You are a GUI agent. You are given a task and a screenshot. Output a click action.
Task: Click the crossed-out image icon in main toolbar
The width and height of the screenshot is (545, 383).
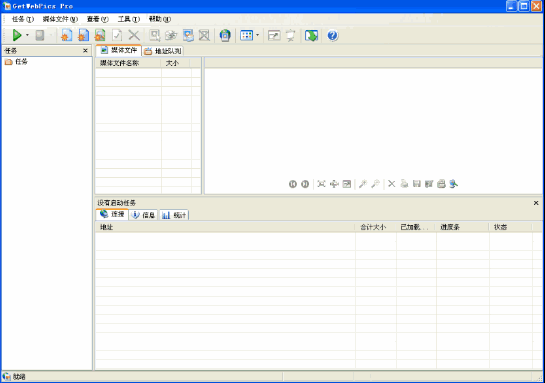coord(204,35)
